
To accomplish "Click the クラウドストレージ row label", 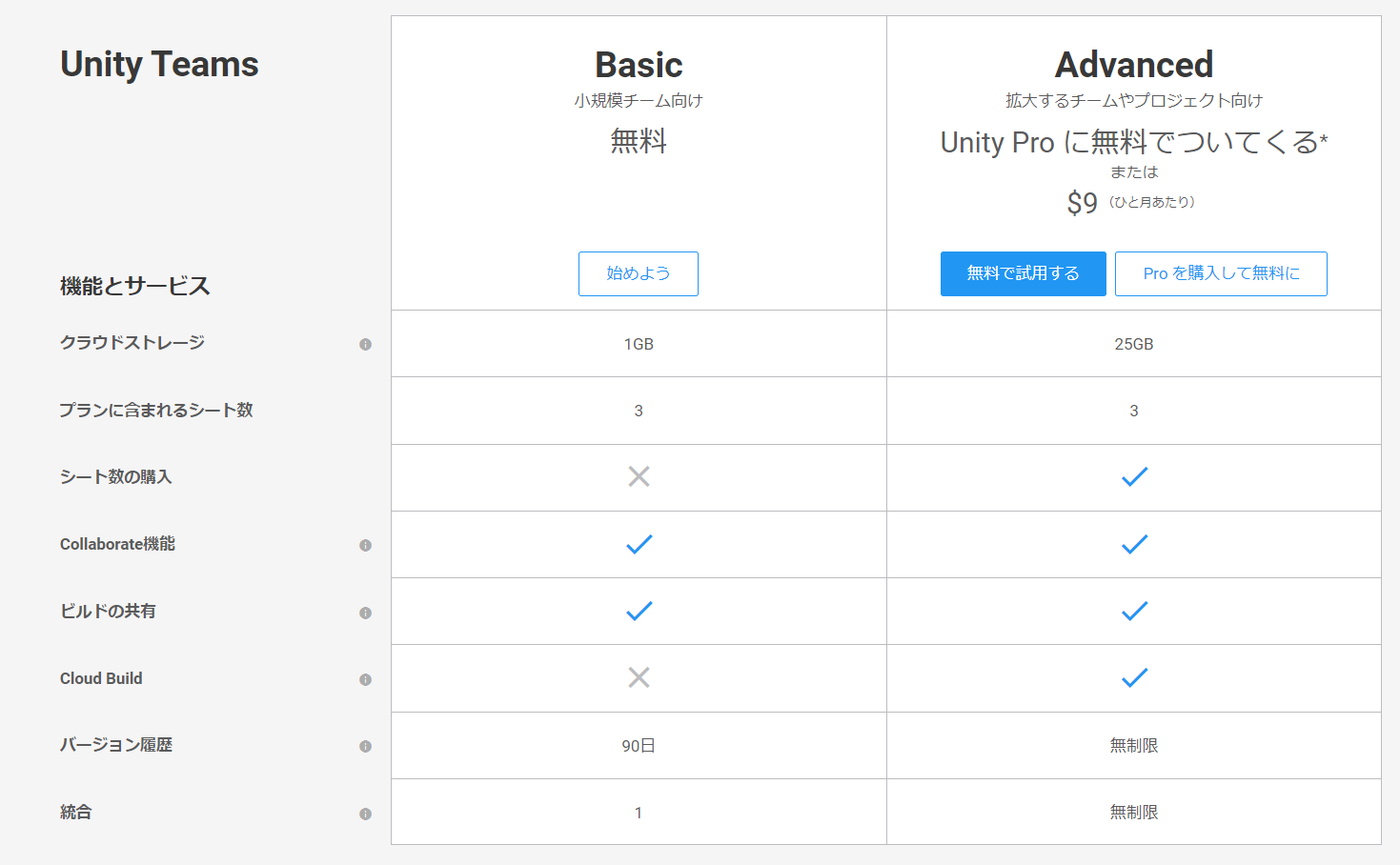I will [x=132, y=343].
